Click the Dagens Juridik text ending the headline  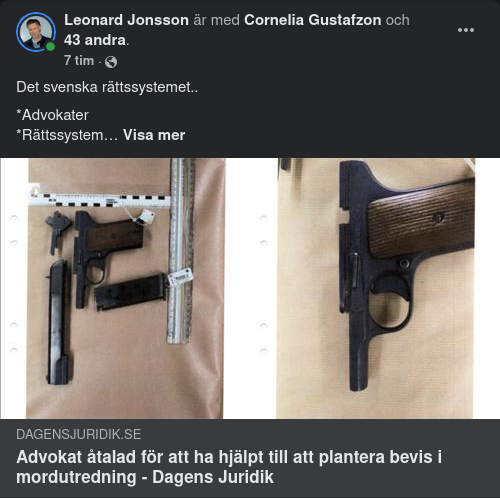pyautogui.click(x=213, y=477)
